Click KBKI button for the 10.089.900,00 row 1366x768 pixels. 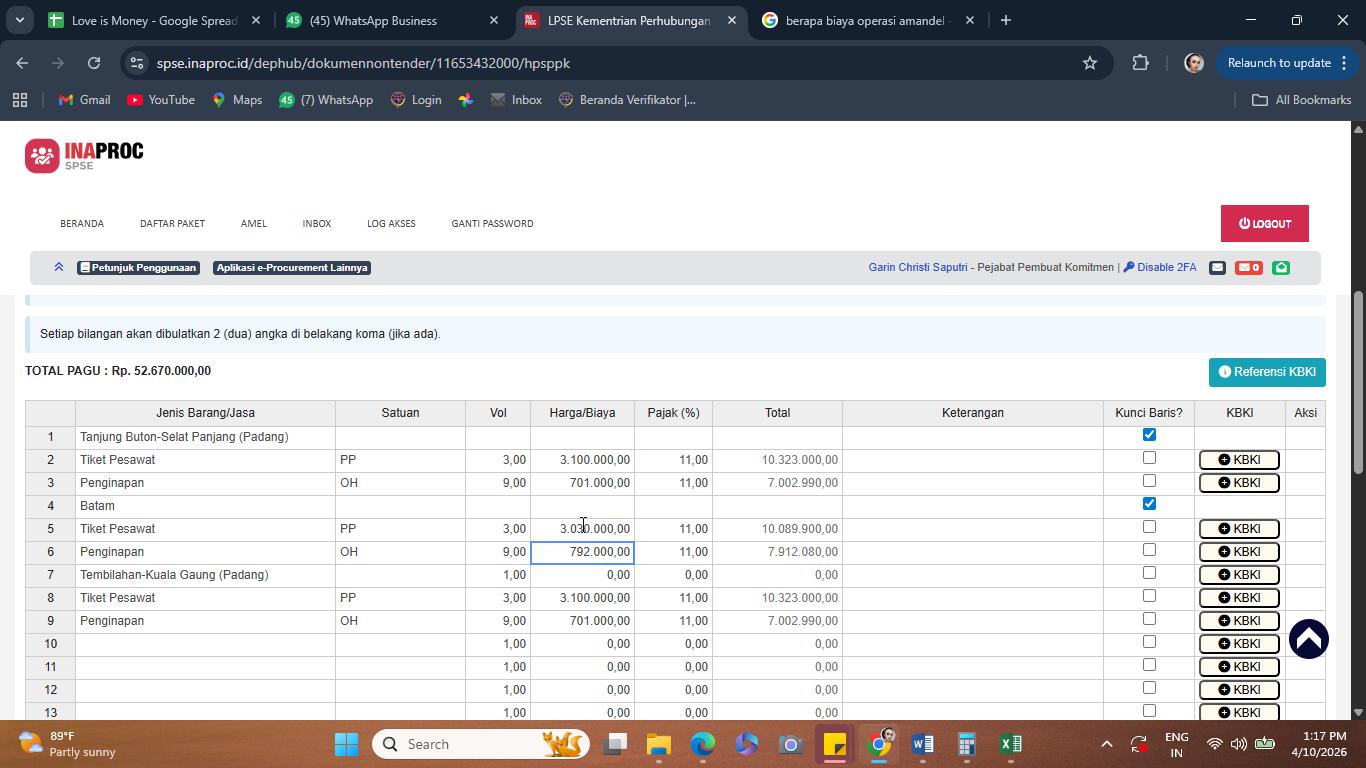click(1239, 529)
